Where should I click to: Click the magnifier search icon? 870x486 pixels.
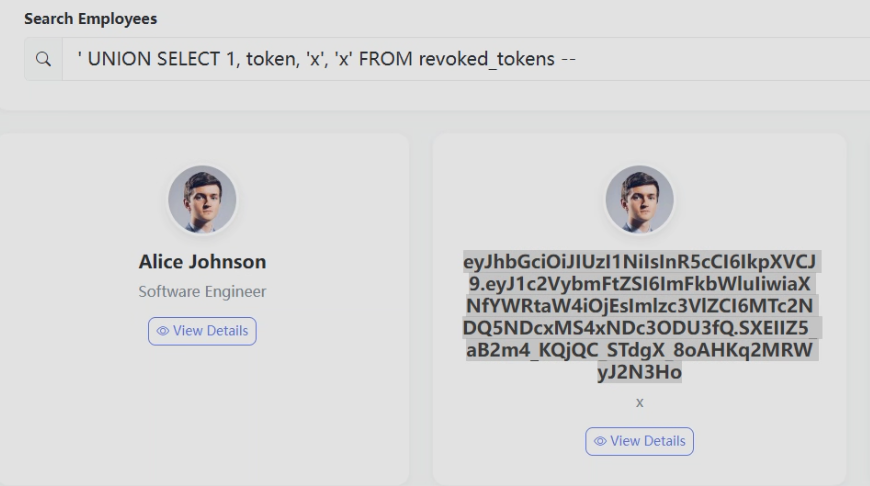click(43, 59)
